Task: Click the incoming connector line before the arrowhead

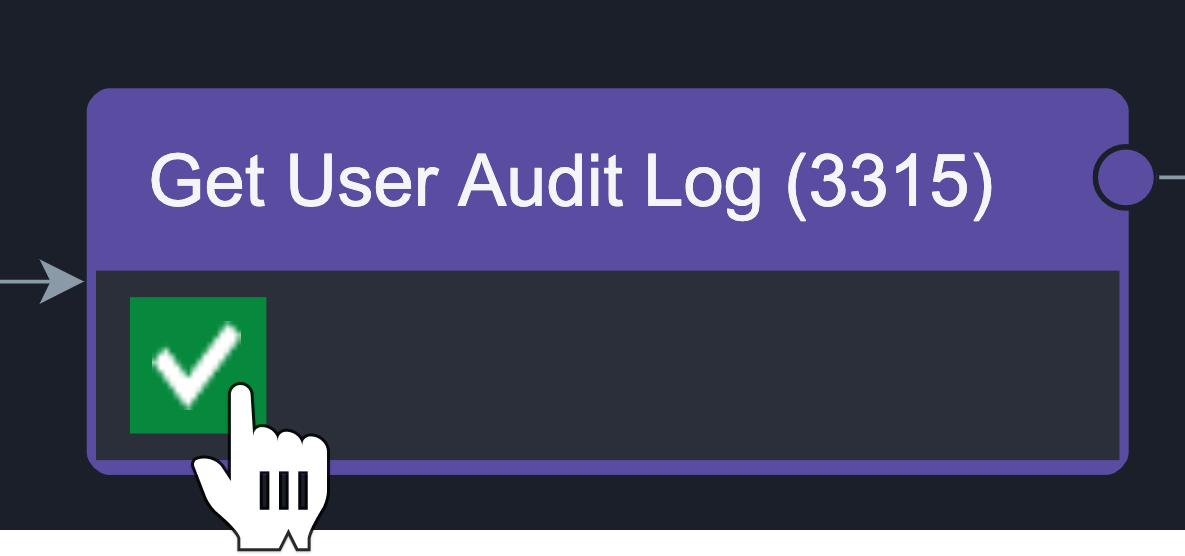Action: click(x=21, y=282)
